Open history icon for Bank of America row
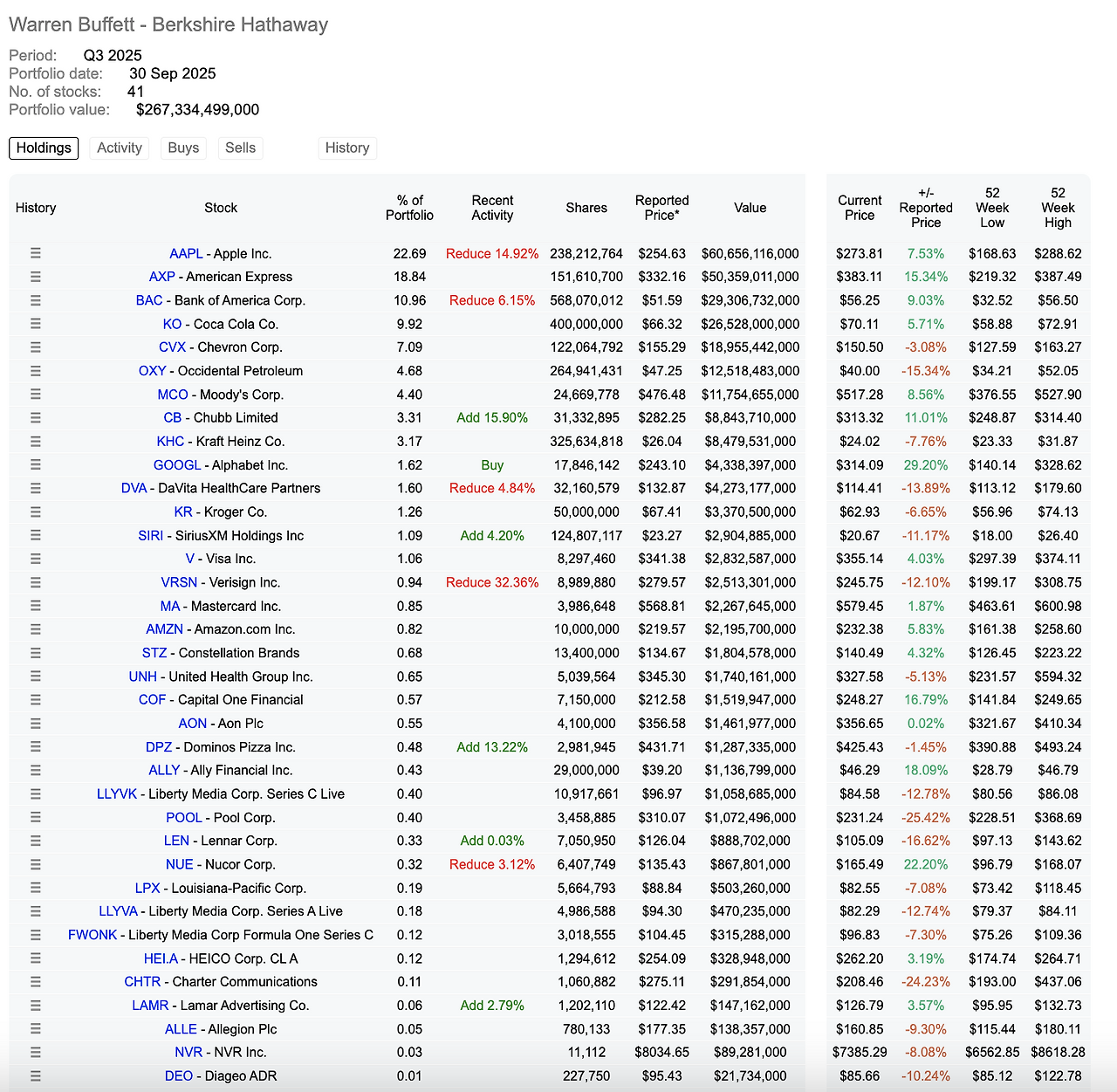This screenshot has height=1092, width=1117. [x=36, y=300]
